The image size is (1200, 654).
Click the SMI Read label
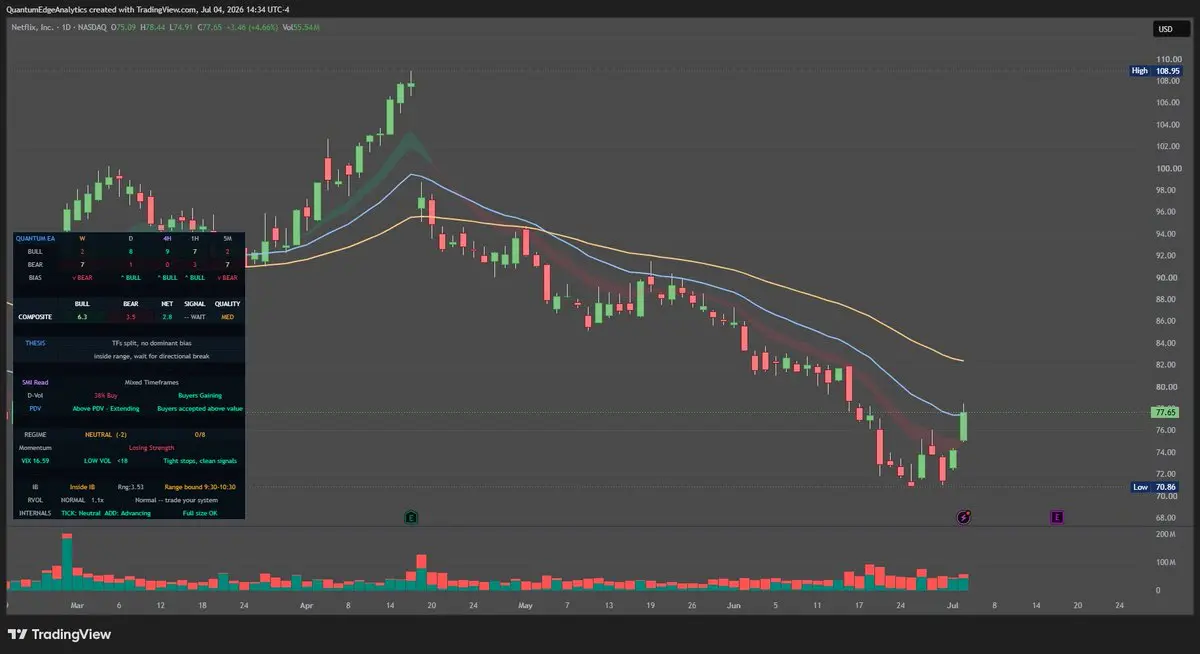(35, 382)
